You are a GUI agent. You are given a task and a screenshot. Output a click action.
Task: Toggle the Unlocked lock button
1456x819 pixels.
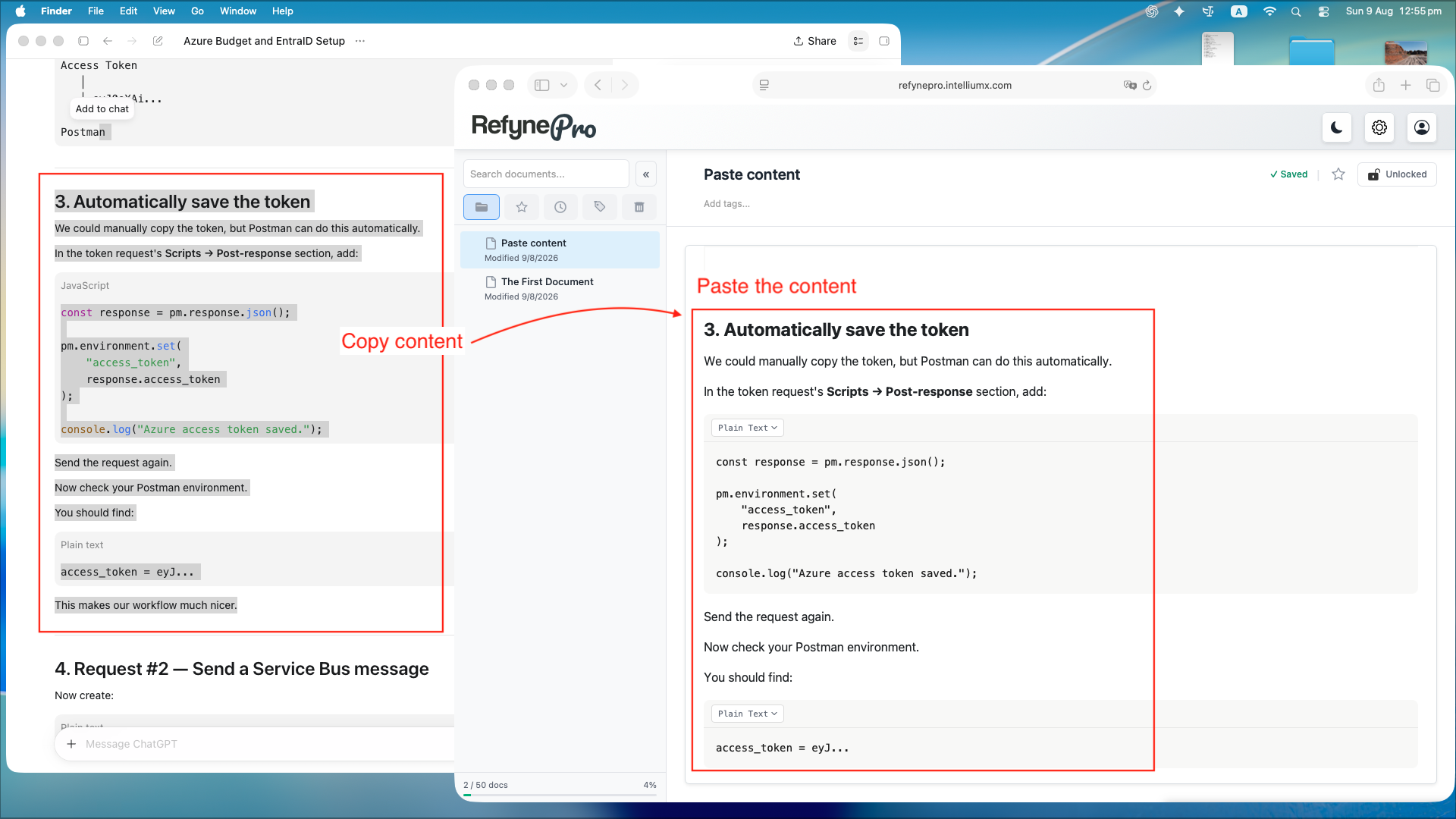1397,174
